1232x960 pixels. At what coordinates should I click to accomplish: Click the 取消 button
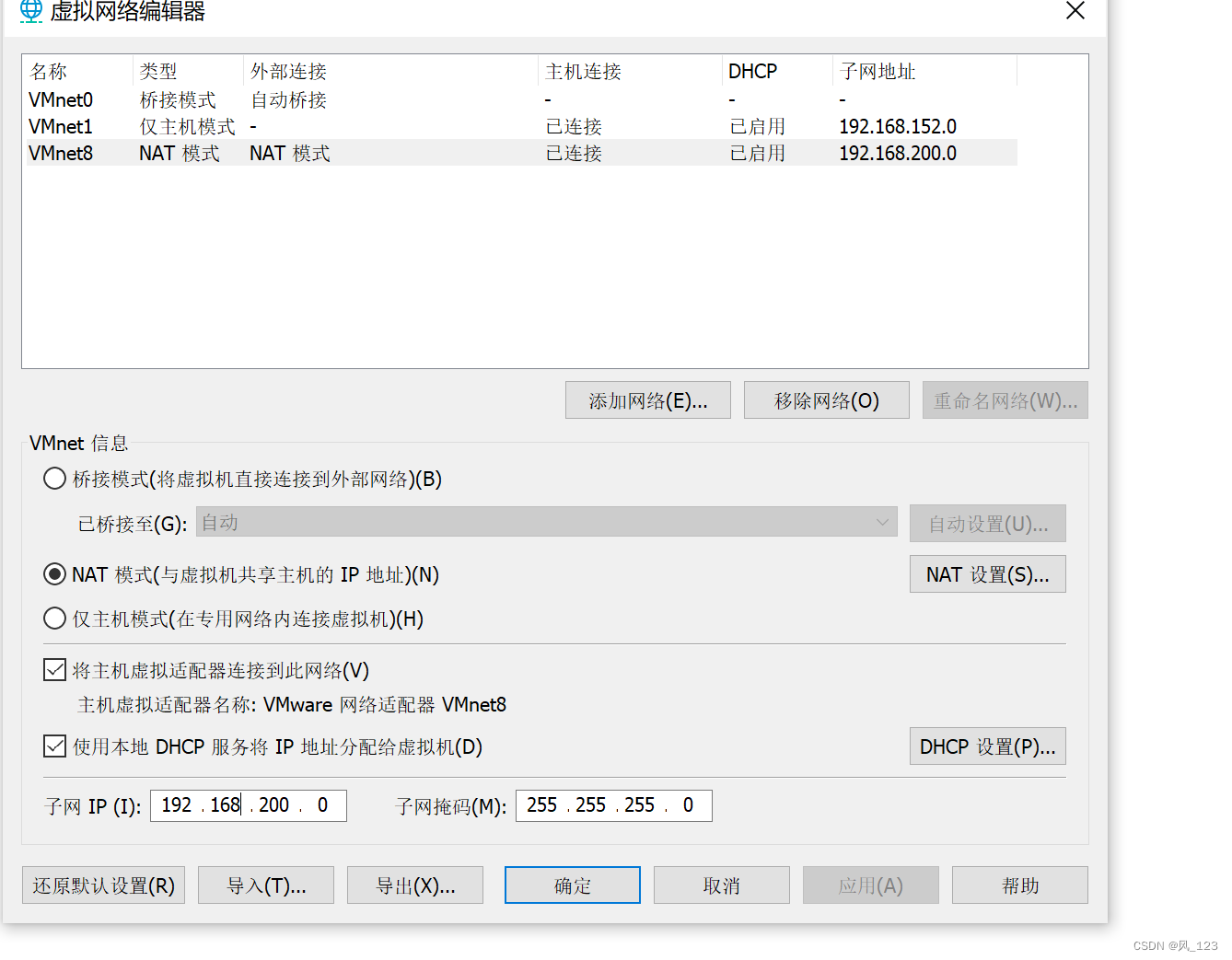click(722, 885)
